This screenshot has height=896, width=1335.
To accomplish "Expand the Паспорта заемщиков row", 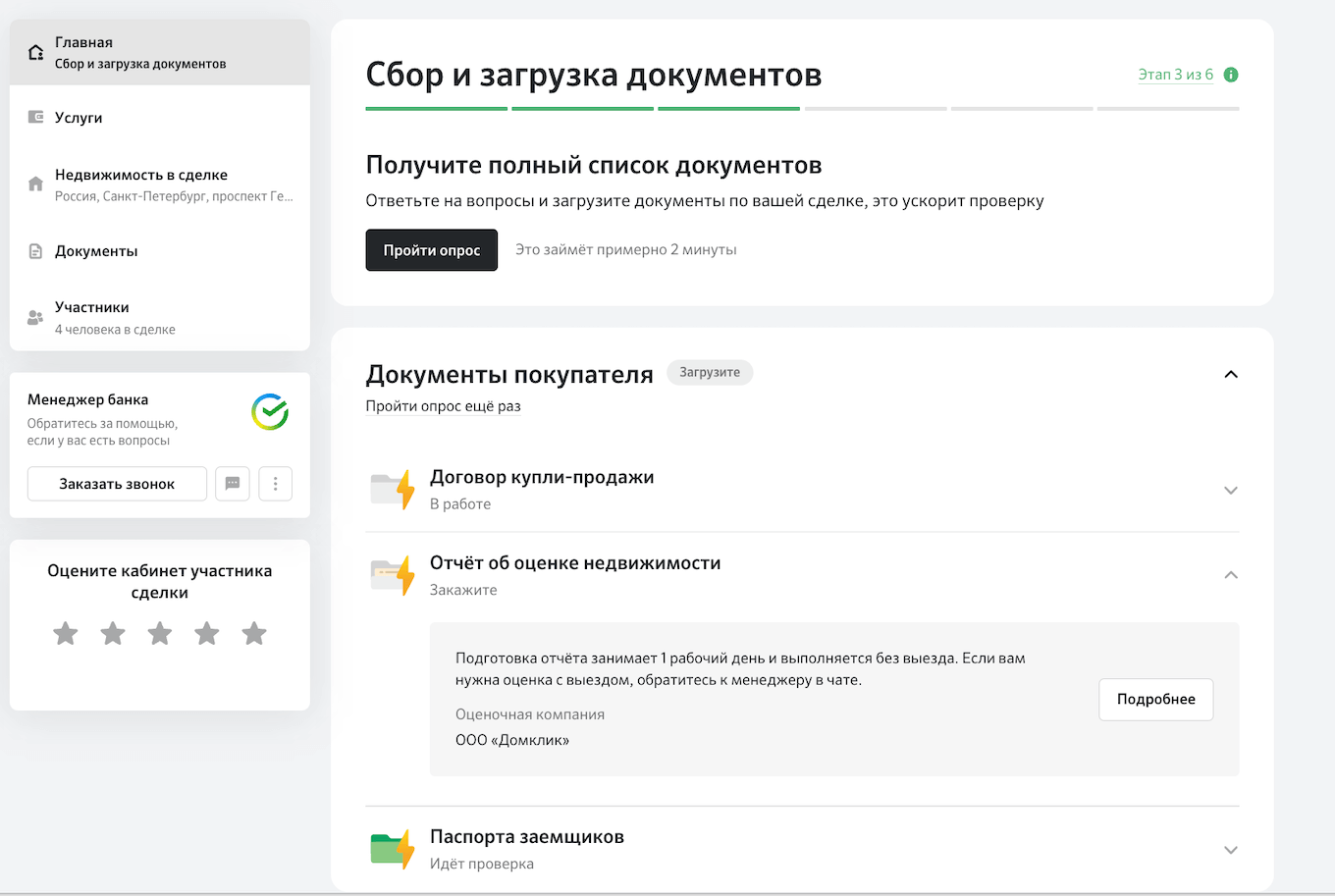I will pyautogui.click(x=1231, y=850).
